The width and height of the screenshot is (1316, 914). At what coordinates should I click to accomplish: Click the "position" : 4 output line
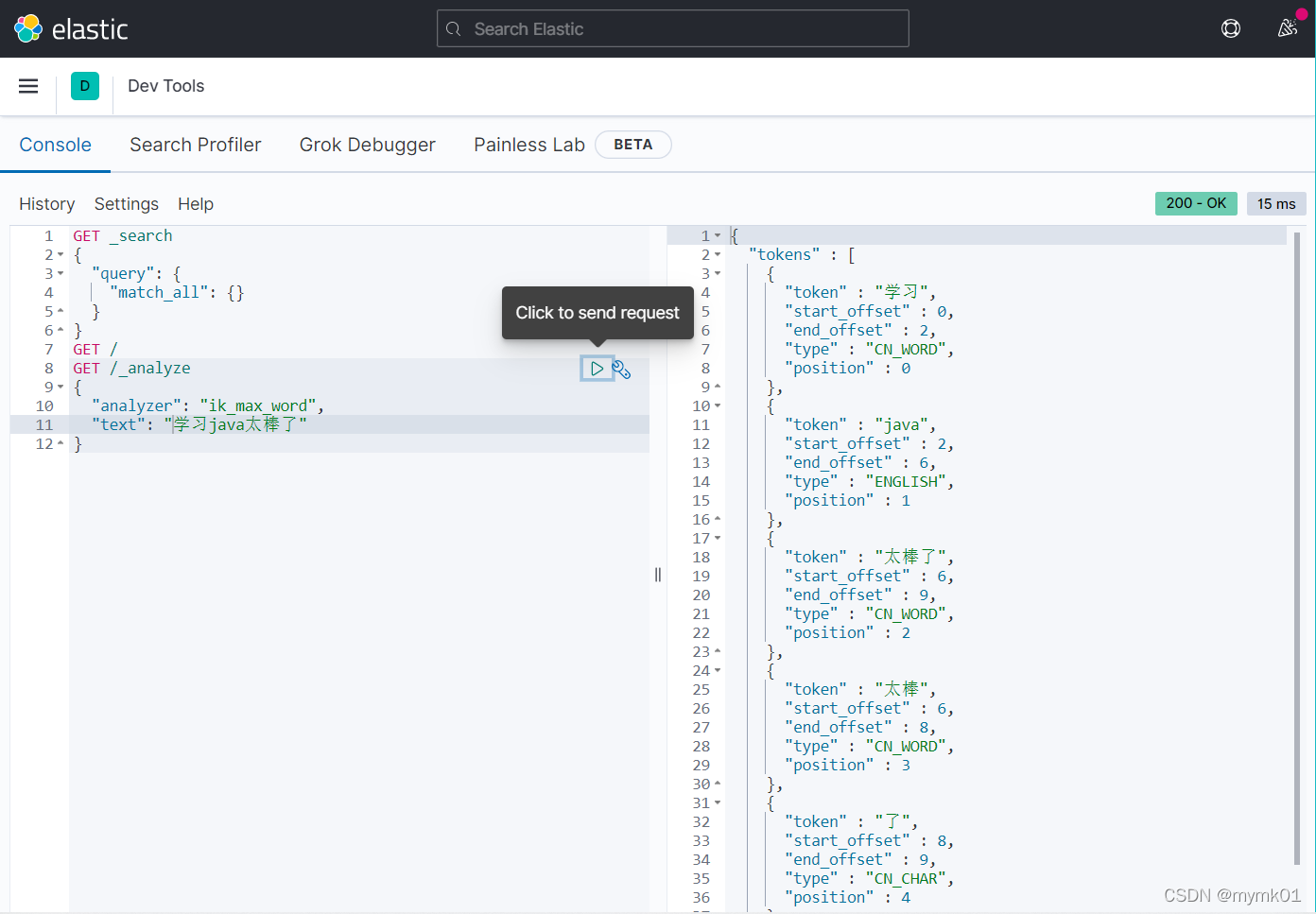coord(848,898)
